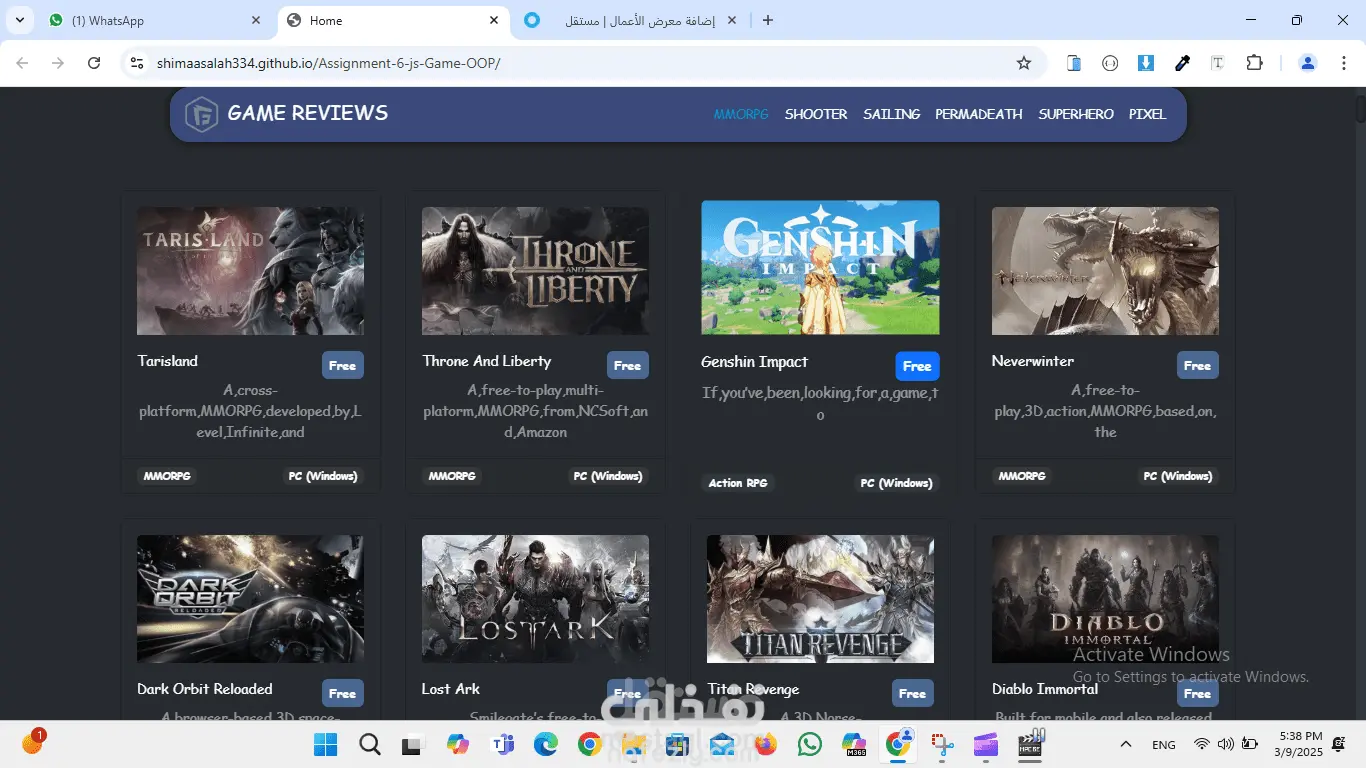1366x768 pixels.
Task: Open the Tarisland game thumbnail
Action: coord(250,271)
